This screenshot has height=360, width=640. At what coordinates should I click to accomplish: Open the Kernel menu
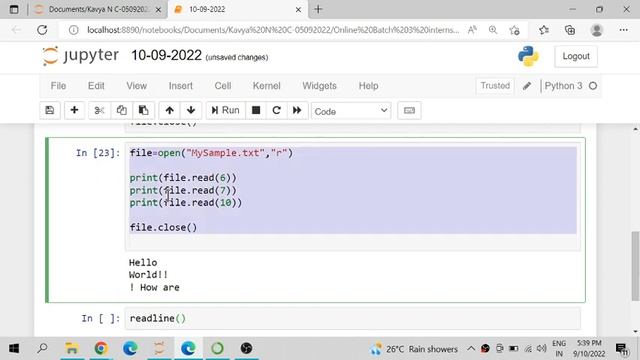click(x=267, y=86)
